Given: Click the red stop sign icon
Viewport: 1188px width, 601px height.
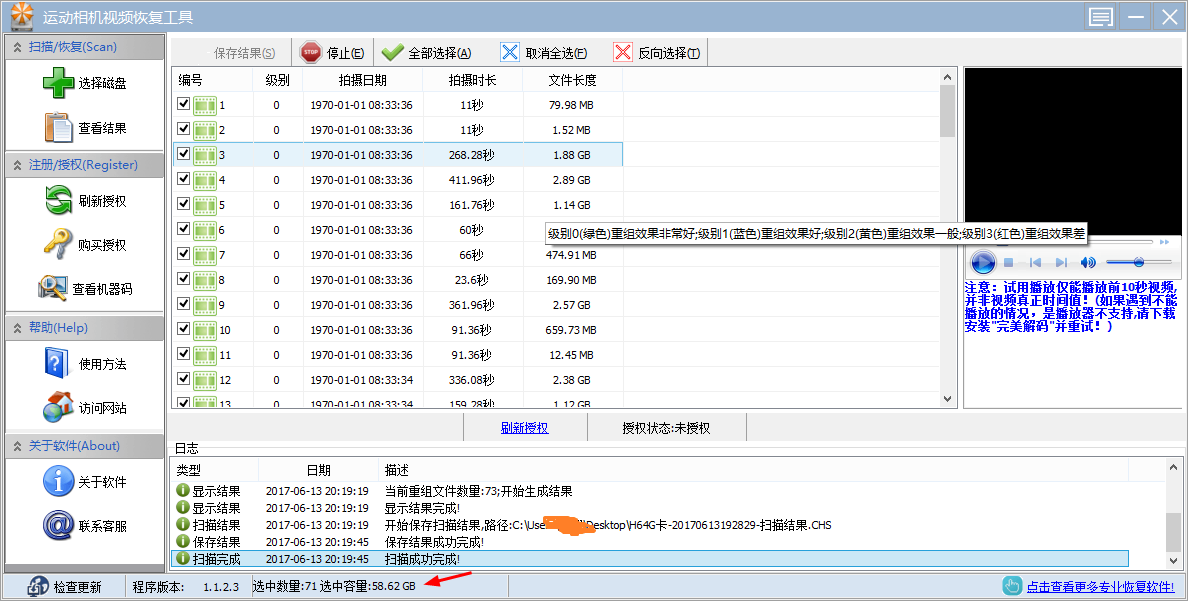Looking at the screenshot, I should [311, 52].
